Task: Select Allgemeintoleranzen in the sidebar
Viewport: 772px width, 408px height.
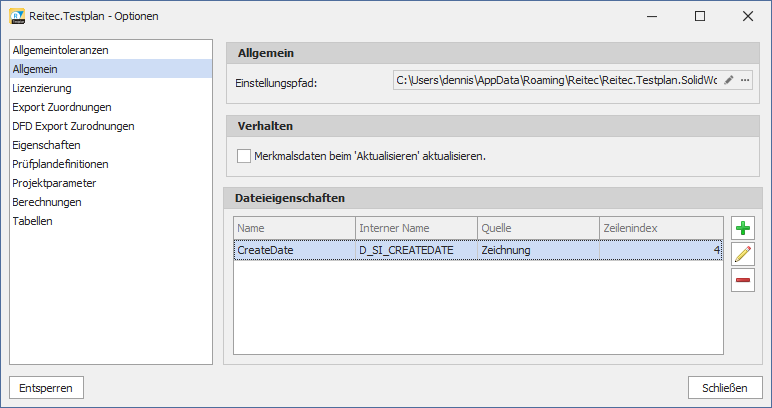Action: tap(60, 50)
